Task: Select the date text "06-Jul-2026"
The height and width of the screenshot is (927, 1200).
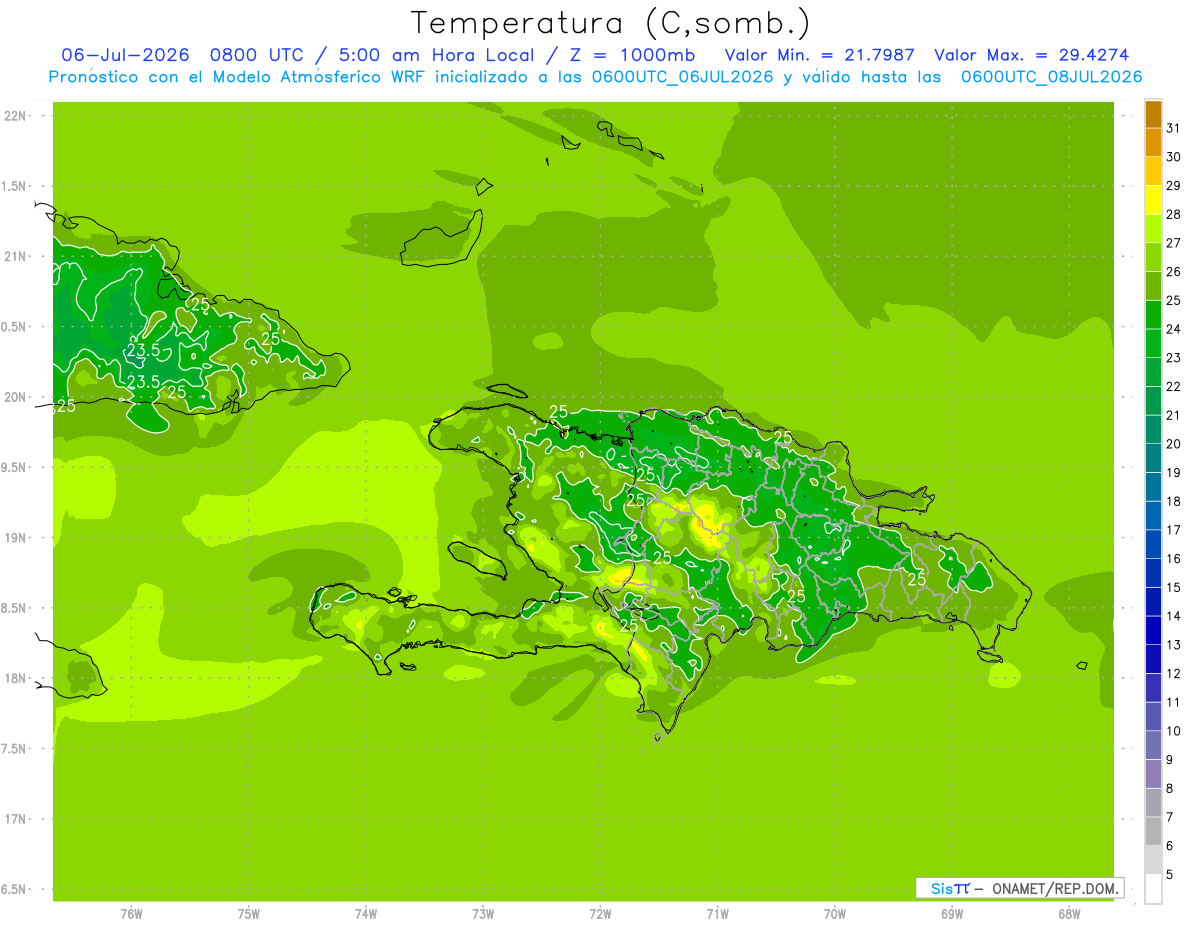Action: pyautogui.click(x=125, y=55)
